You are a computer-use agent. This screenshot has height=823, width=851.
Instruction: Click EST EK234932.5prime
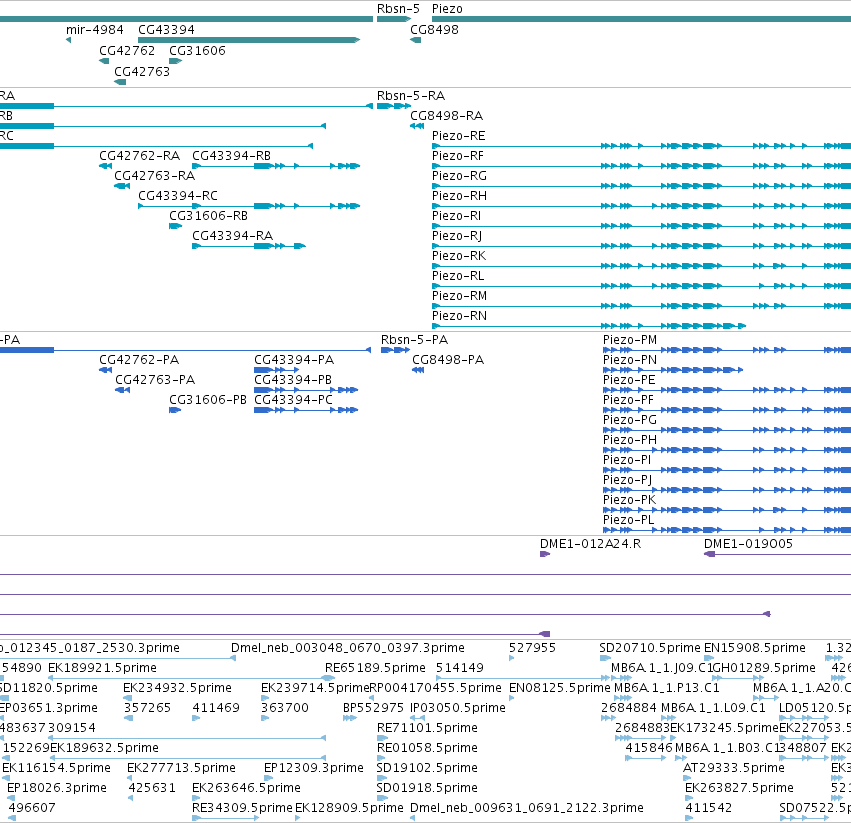(177, 688)
